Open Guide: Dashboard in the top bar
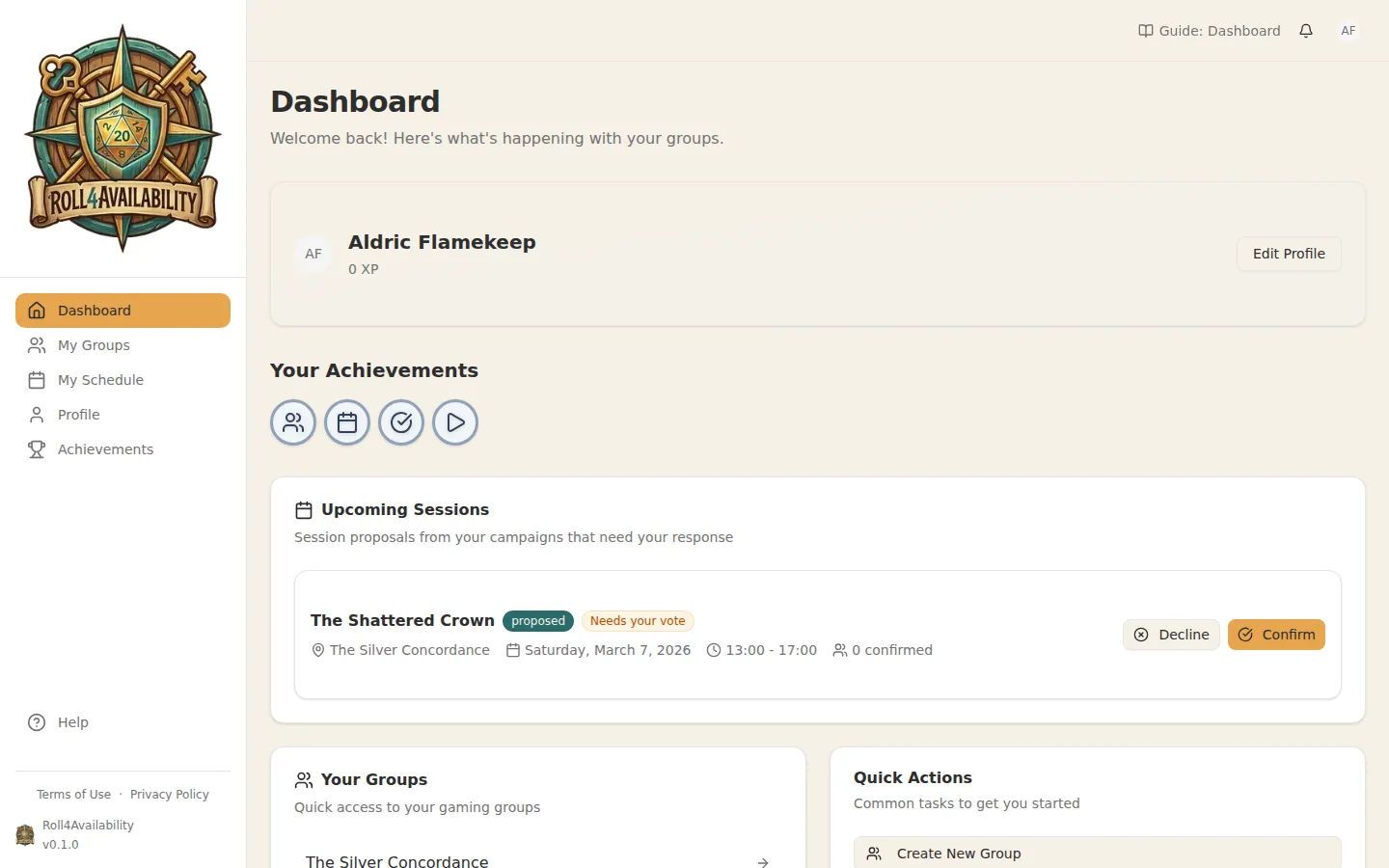The image size is (1389, 868). (1209, 30)
